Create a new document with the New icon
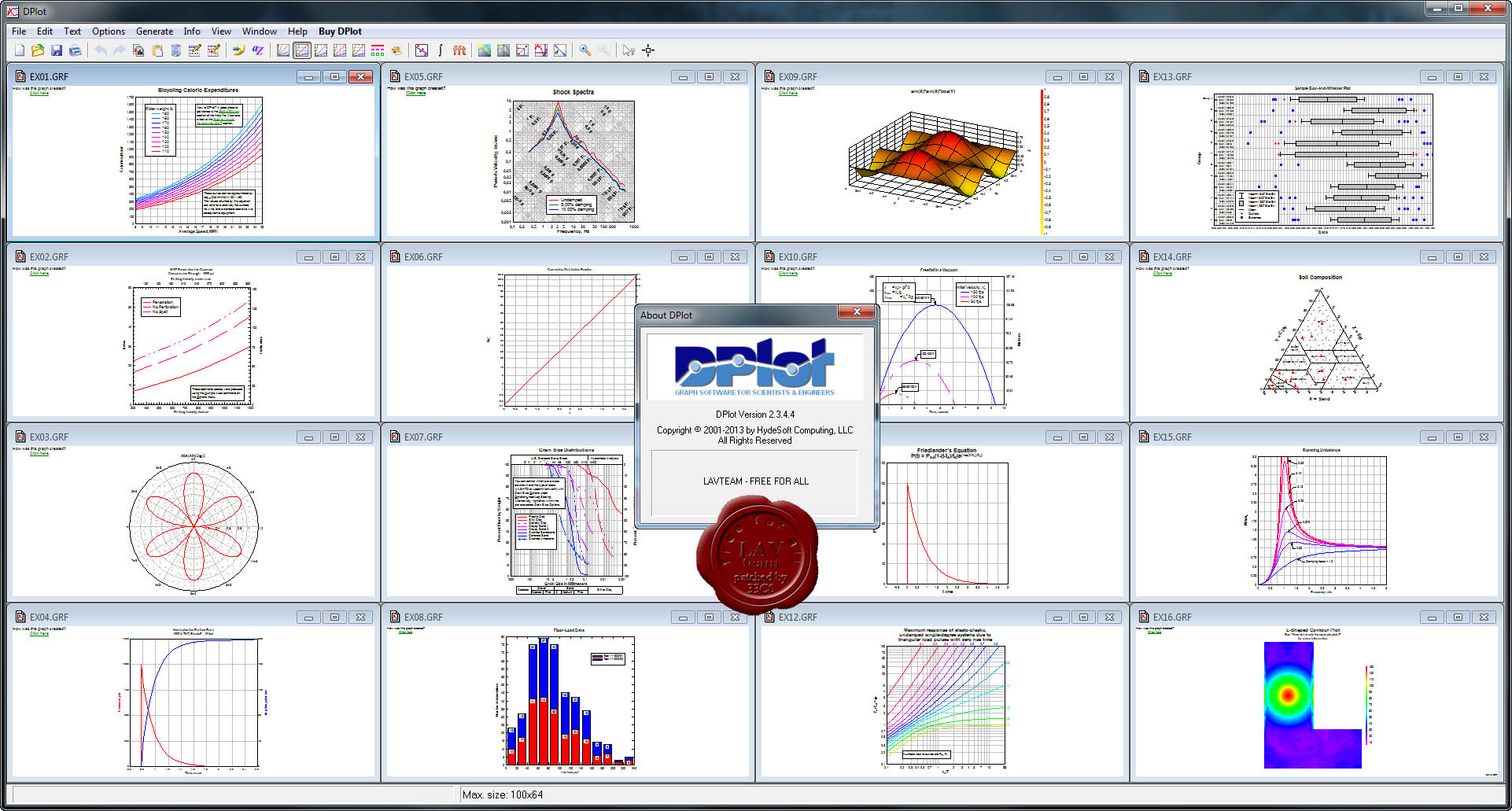 [x=20, y=50]
